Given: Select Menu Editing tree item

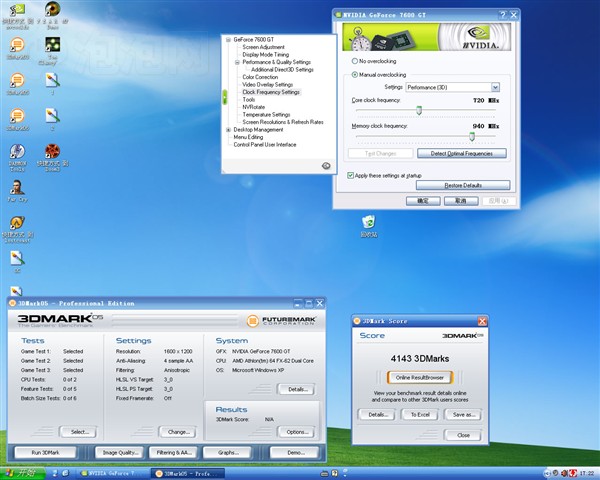Looking at the screenshot, I should (248, 137).
